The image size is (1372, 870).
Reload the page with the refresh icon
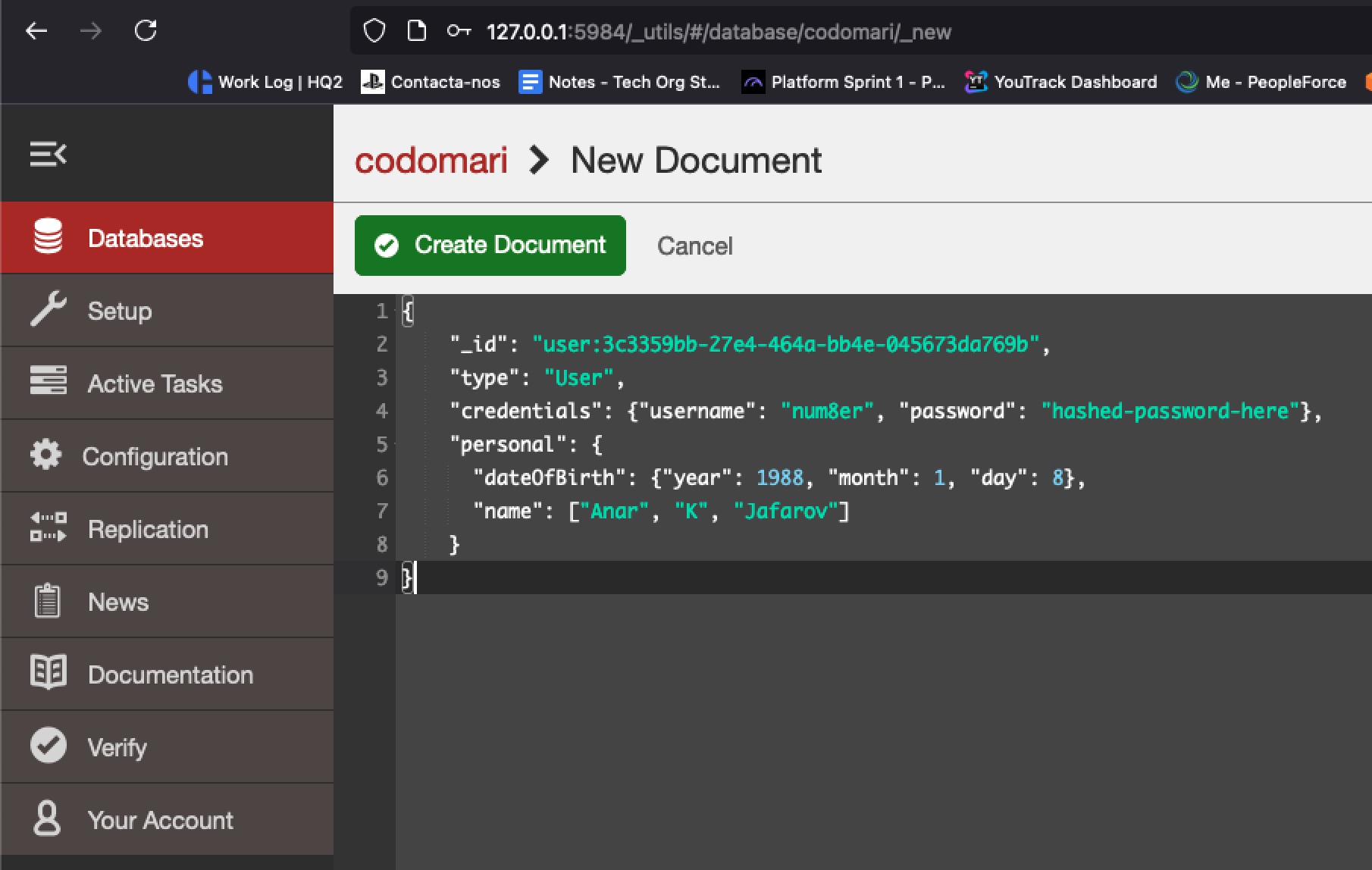click(146, 30)
